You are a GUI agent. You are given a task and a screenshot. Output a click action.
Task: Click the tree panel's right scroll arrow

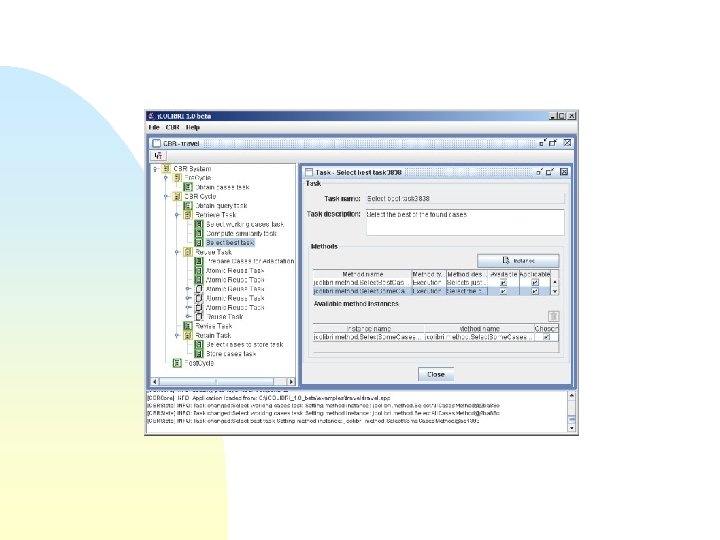click(291, 381)
